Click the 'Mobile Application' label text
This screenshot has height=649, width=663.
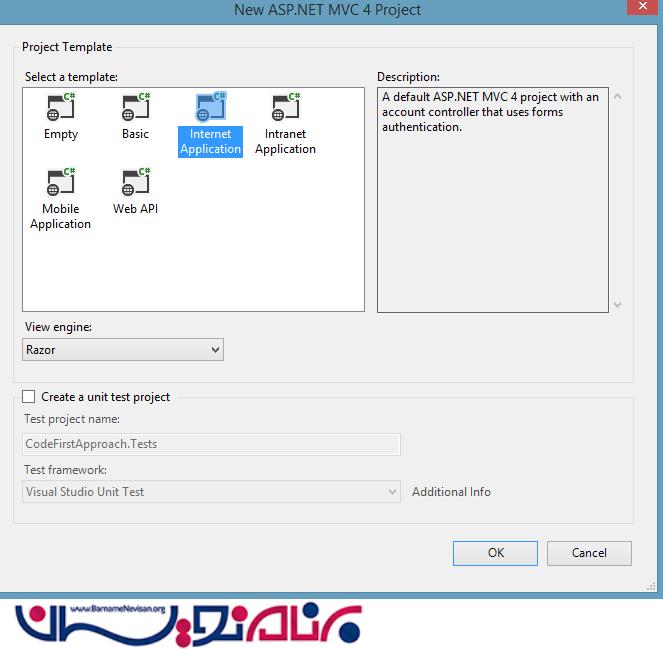60,216
